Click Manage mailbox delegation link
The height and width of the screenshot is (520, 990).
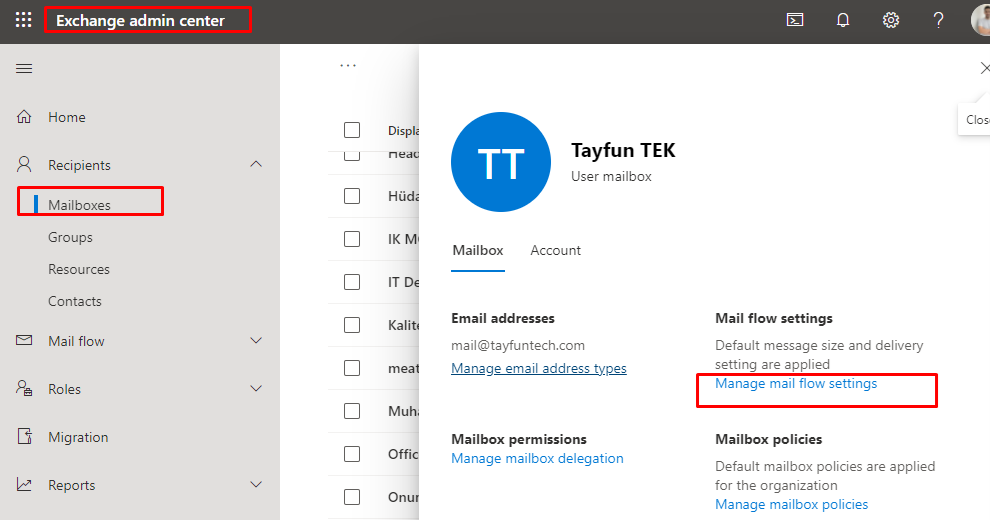click(537, 459)
